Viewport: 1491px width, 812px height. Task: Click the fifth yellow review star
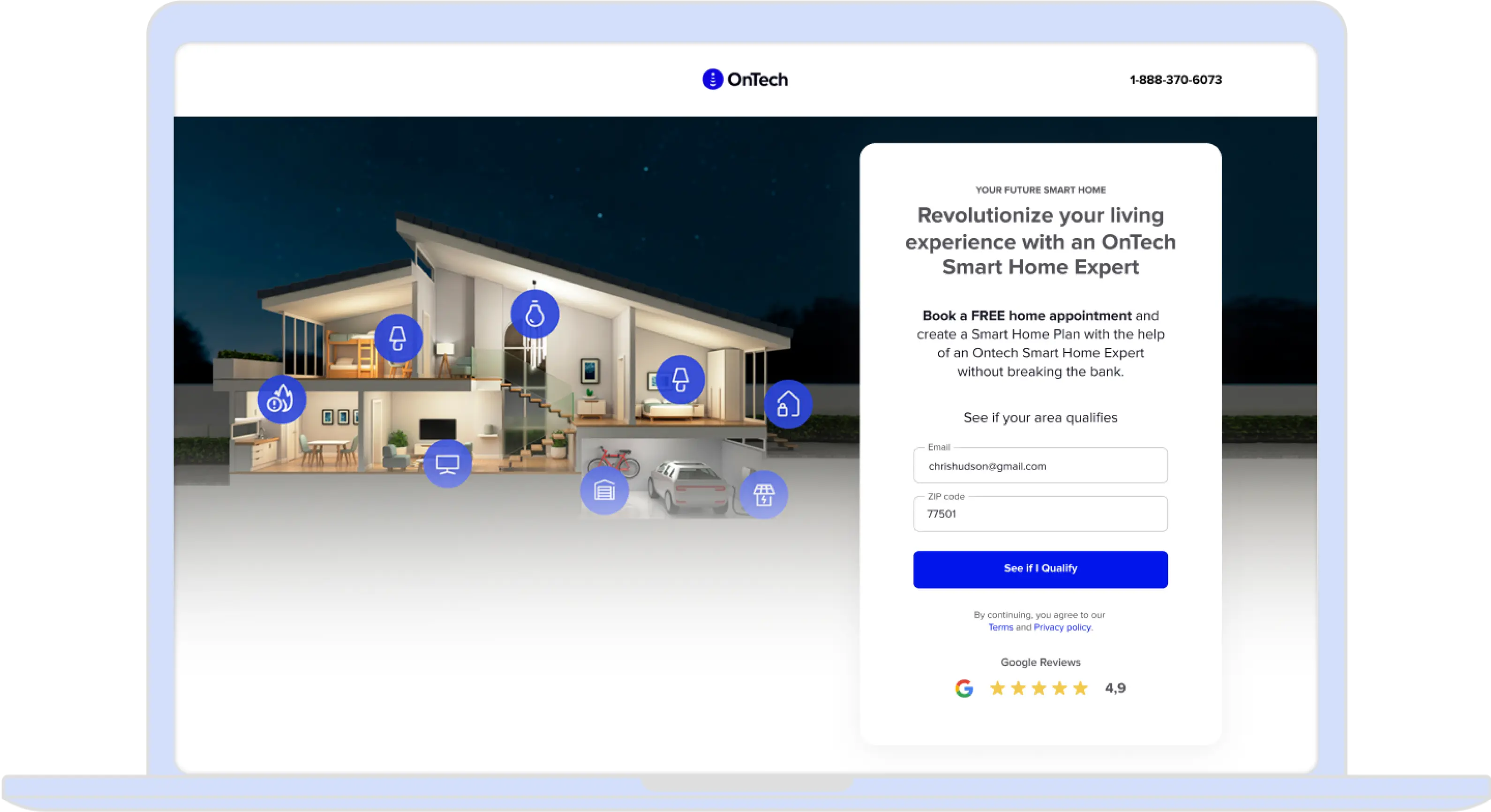pos(1080,688)
